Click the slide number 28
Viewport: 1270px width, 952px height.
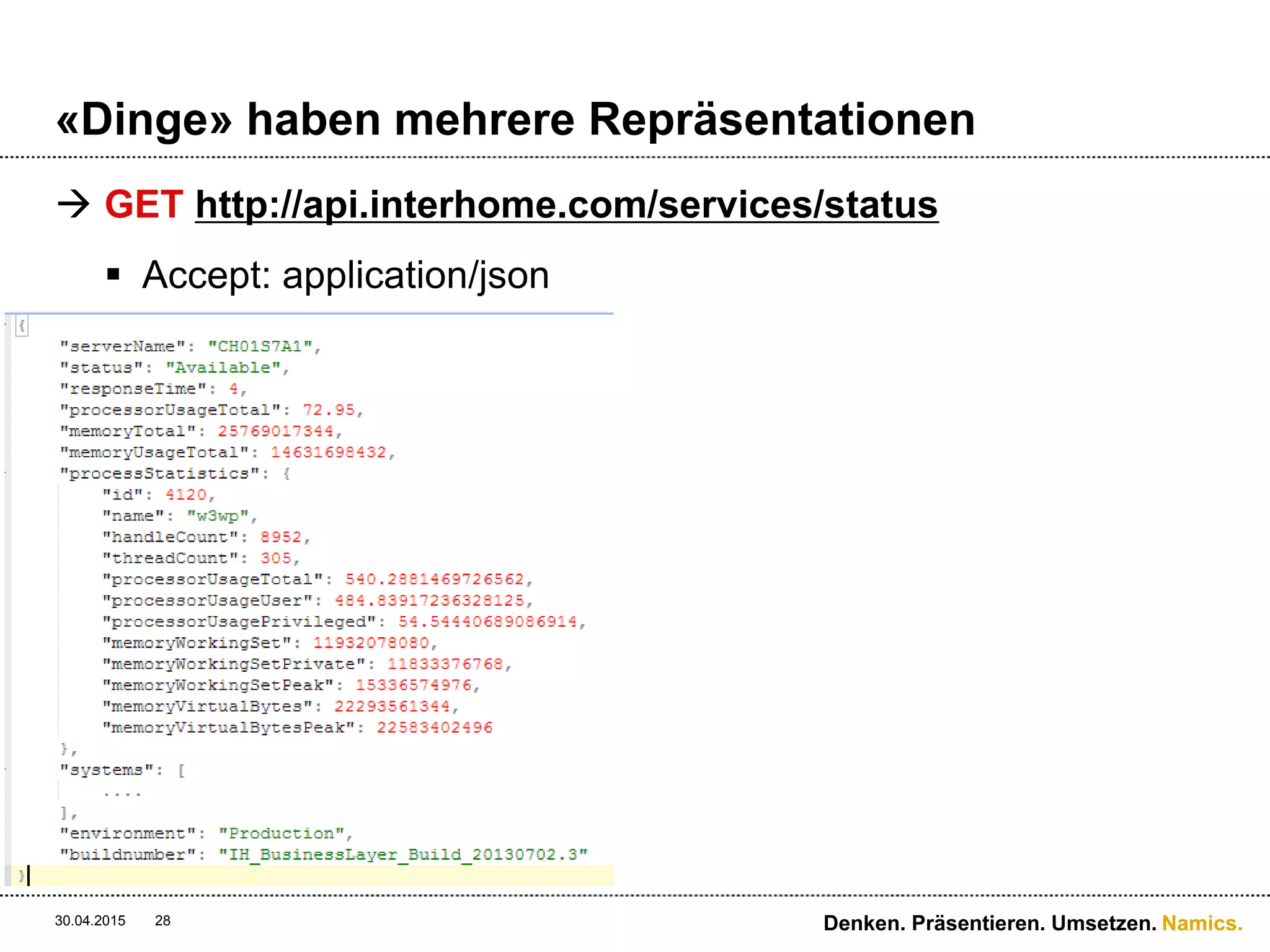click(162, 920)
